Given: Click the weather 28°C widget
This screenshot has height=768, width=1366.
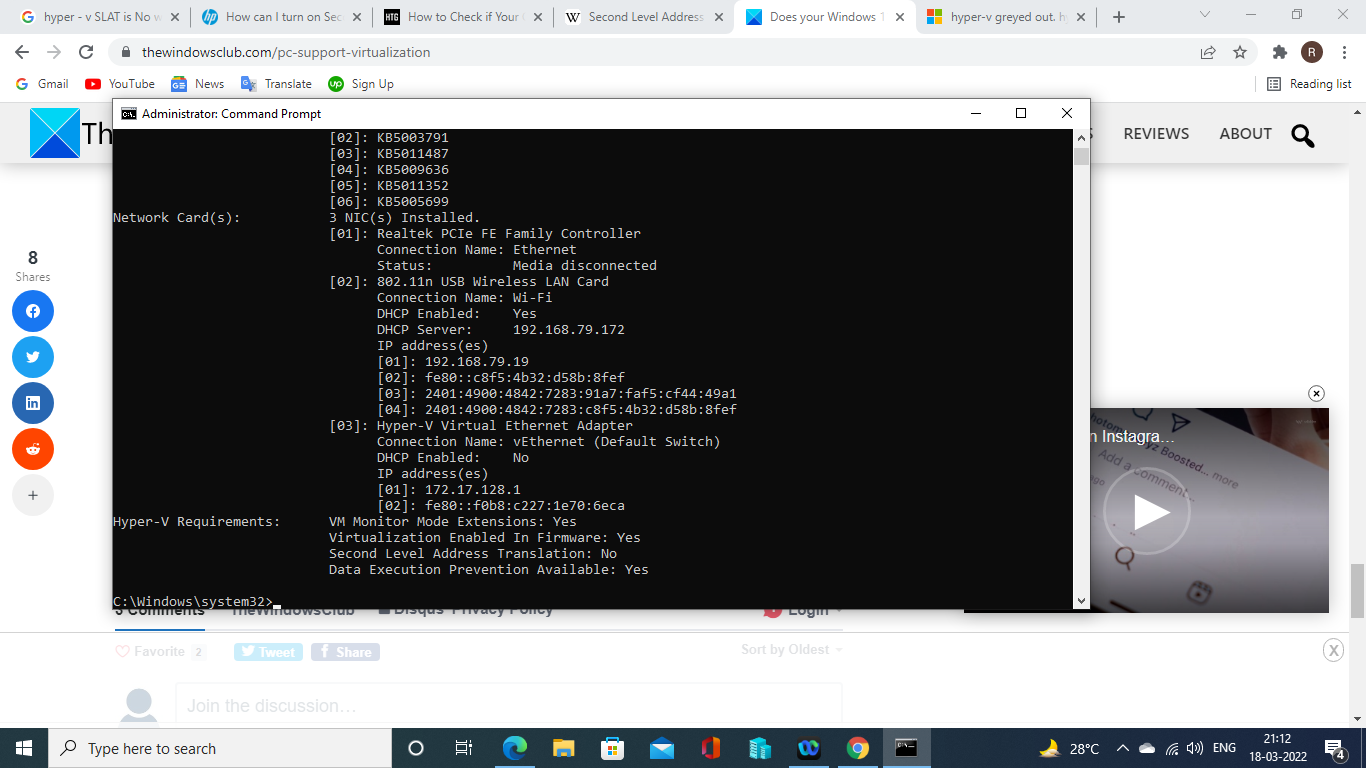Looking at the screenshot, I should point(1069,748).
